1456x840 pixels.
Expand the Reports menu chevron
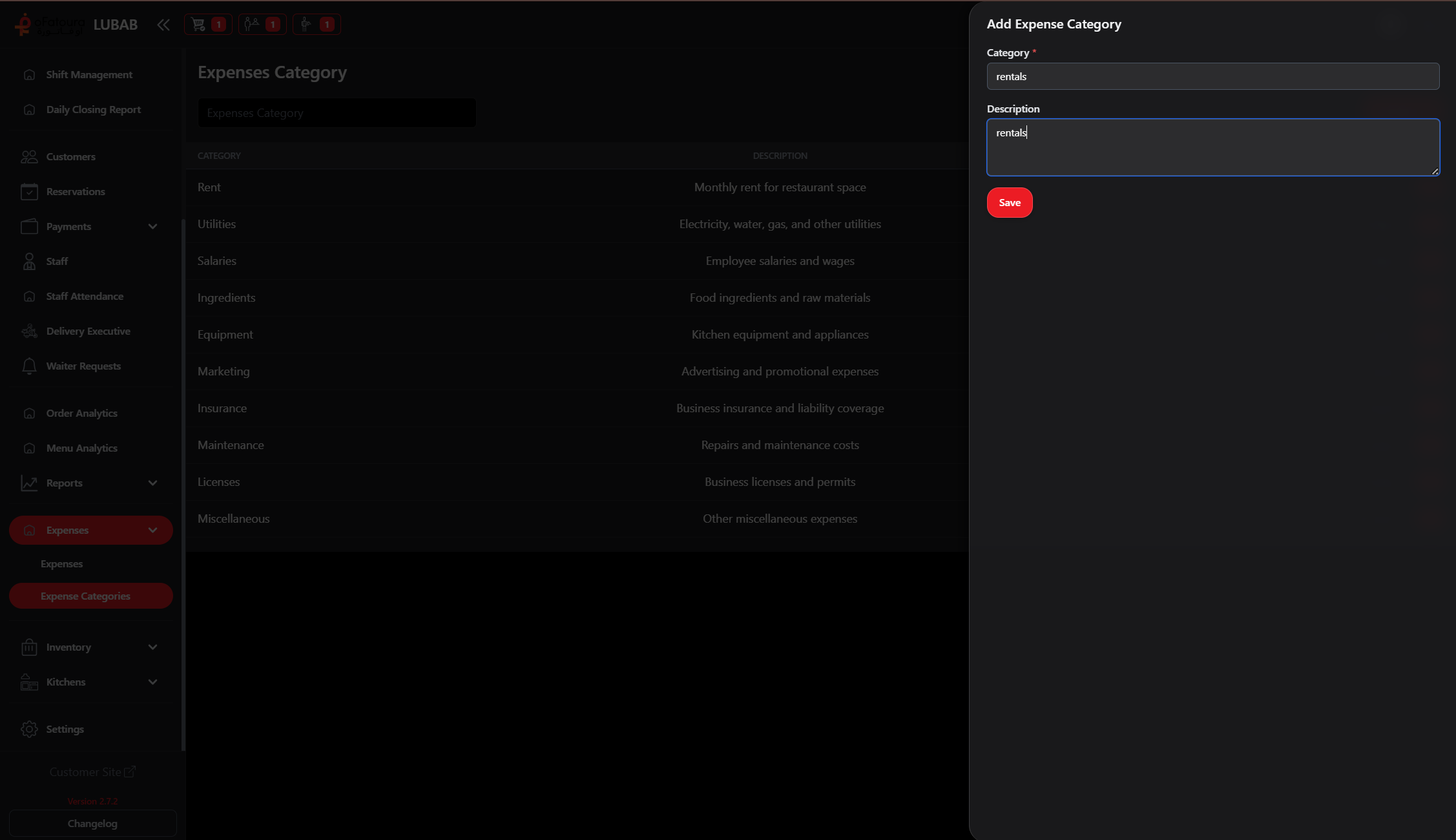[152, 483]
